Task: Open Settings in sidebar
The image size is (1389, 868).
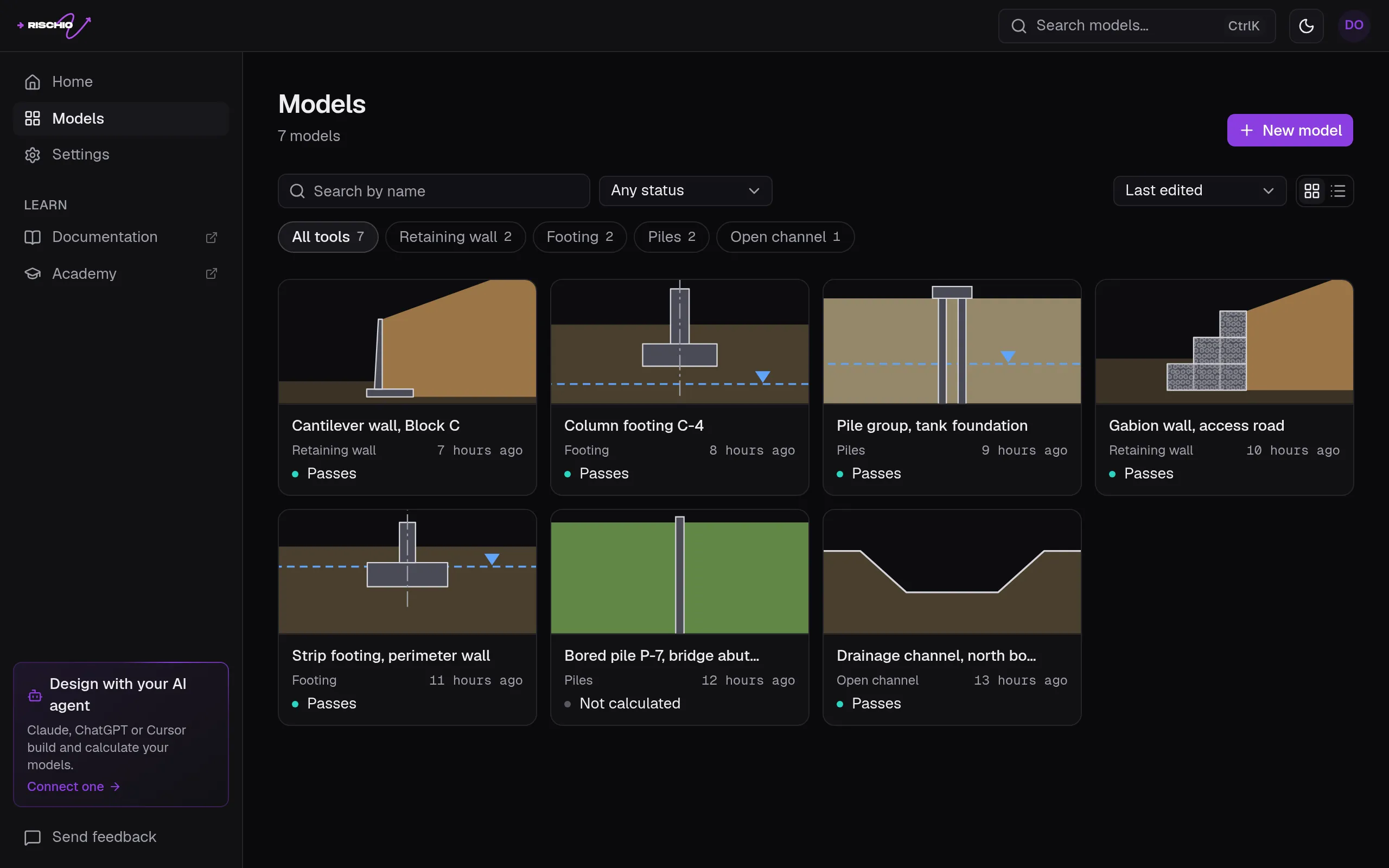Action: pos(121,155)
